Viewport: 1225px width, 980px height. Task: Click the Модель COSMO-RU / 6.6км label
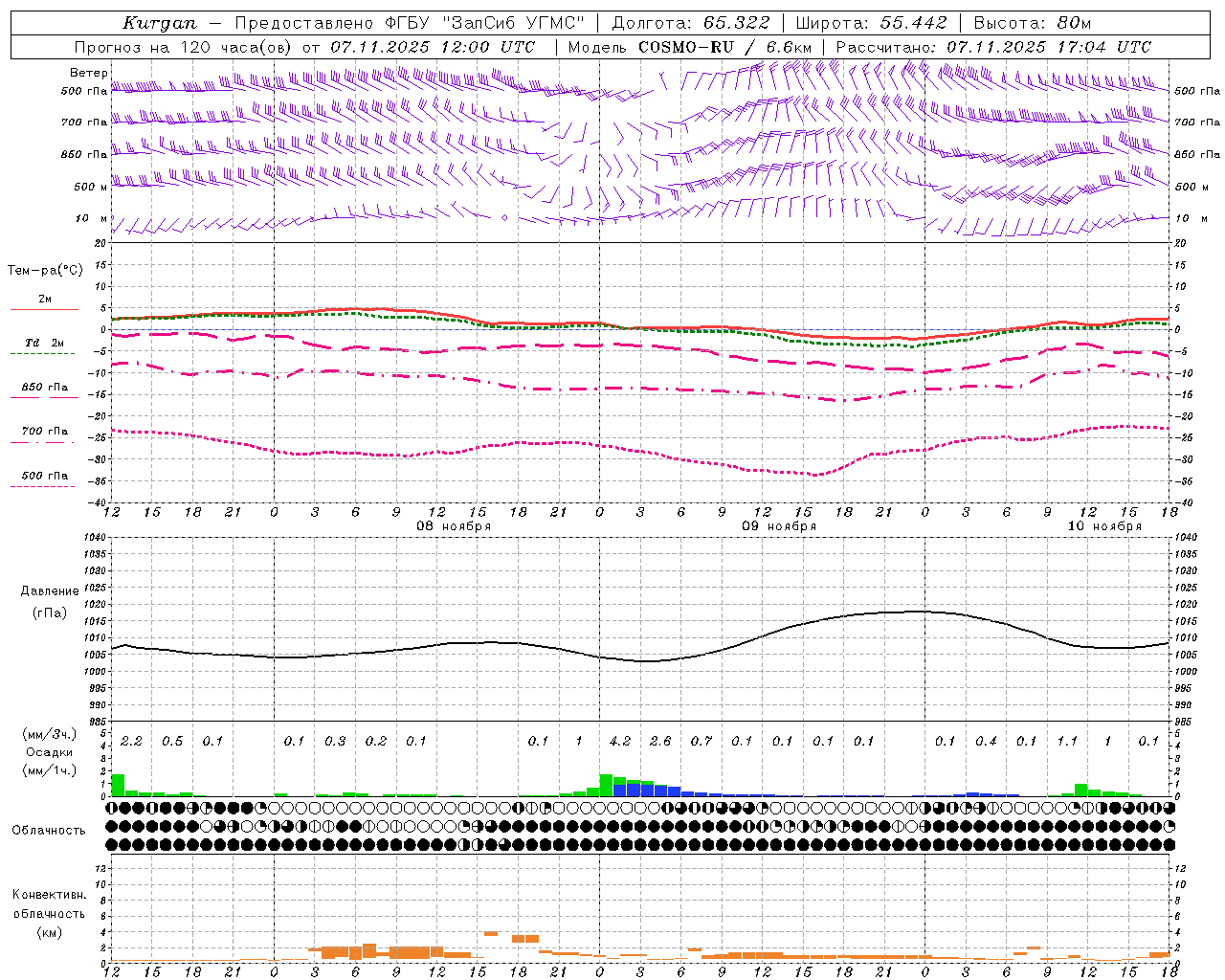click(690, 47)
